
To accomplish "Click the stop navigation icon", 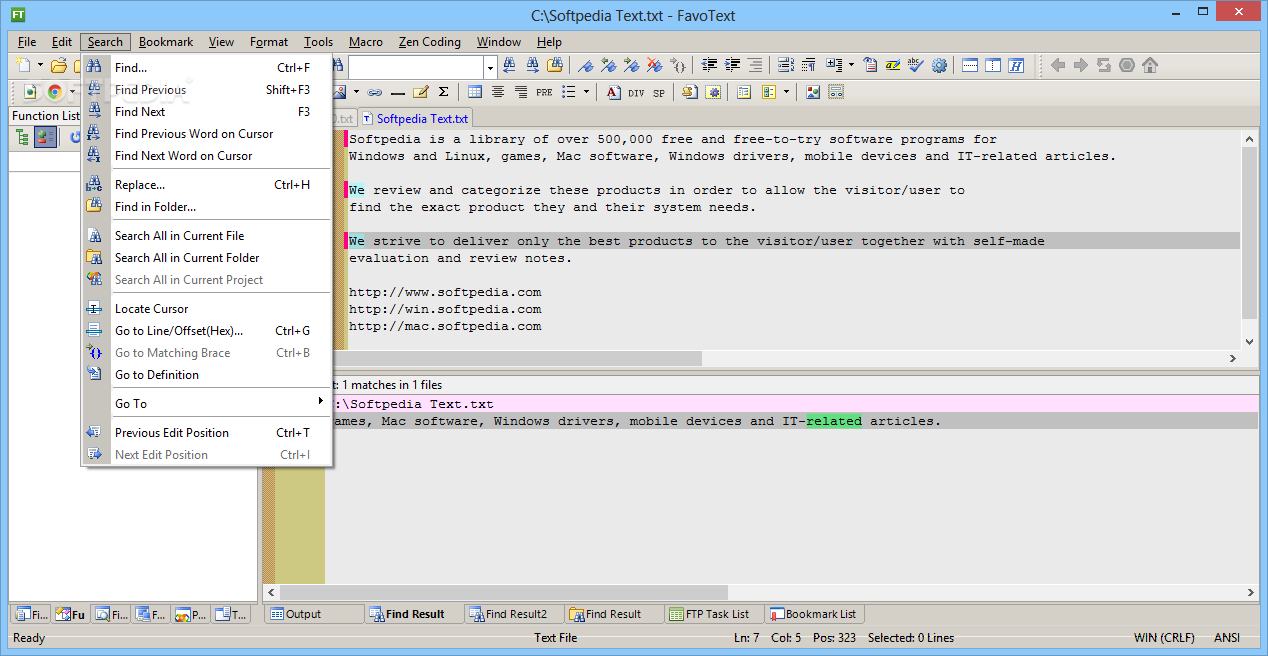I will (1127, 66).
